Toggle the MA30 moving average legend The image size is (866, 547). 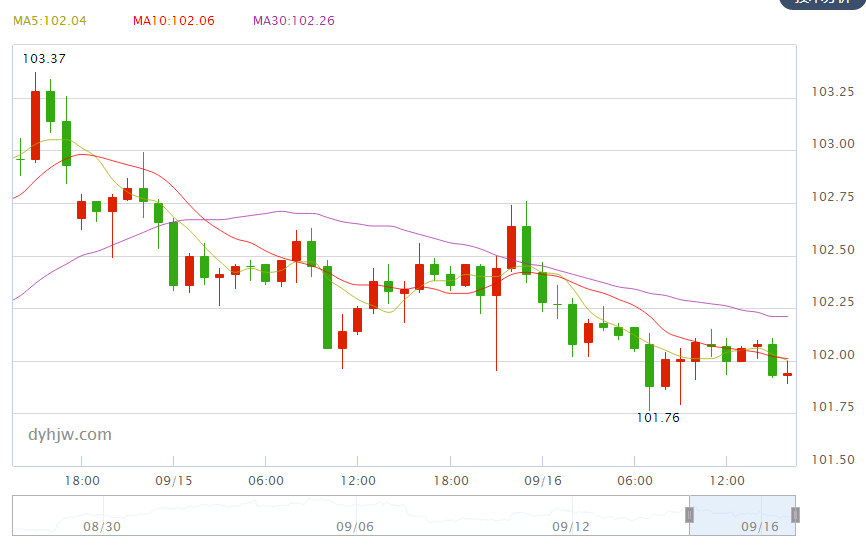(x=295, y=20)
